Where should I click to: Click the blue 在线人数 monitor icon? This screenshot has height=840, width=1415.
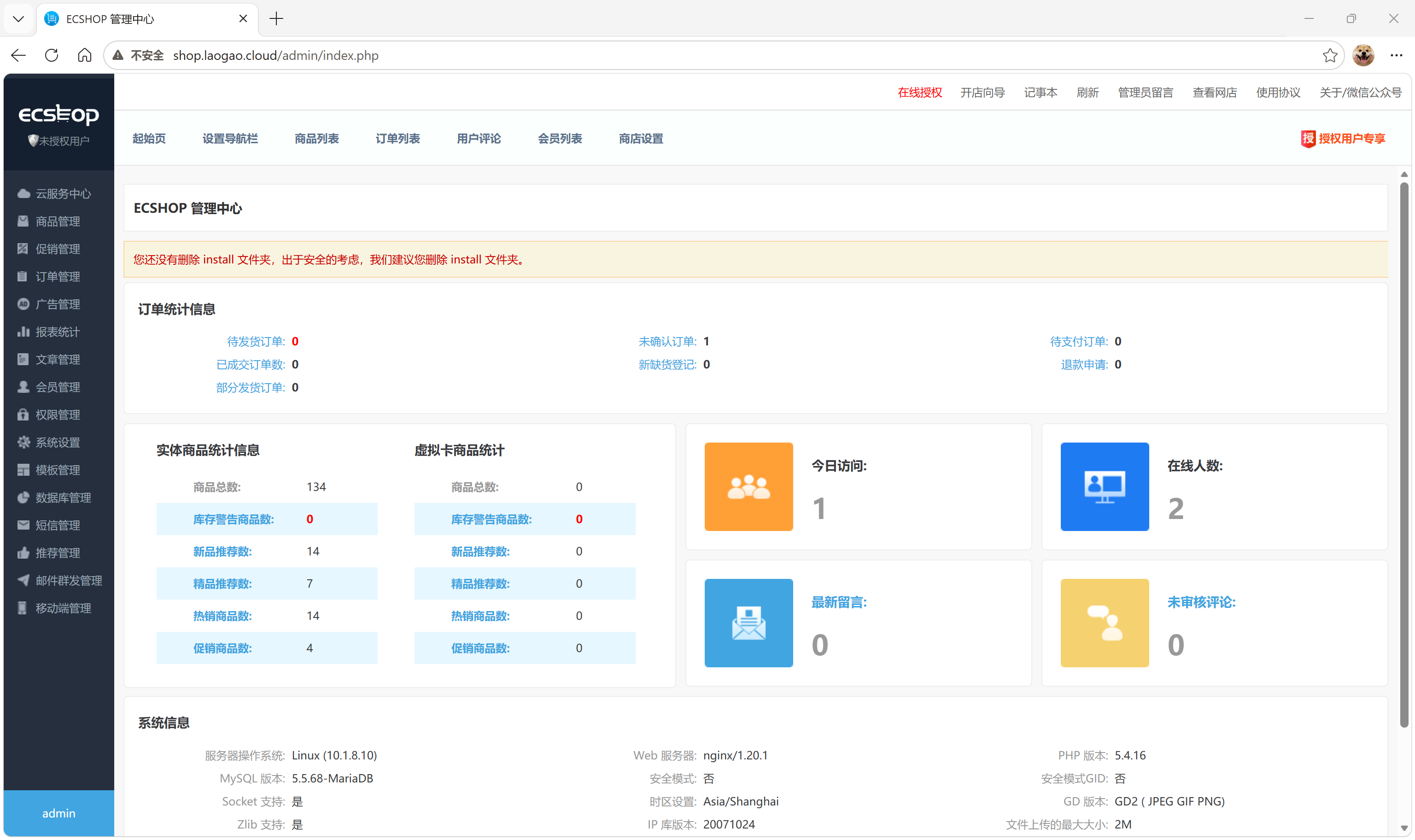[1104, 487]
